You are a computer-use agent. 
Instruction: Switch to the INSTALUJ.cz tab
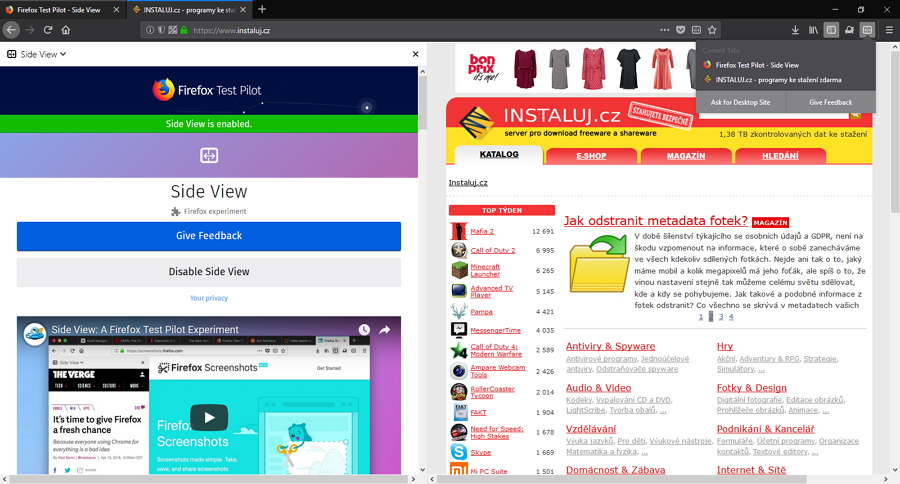pyautogui.click(x=189, y=10)
